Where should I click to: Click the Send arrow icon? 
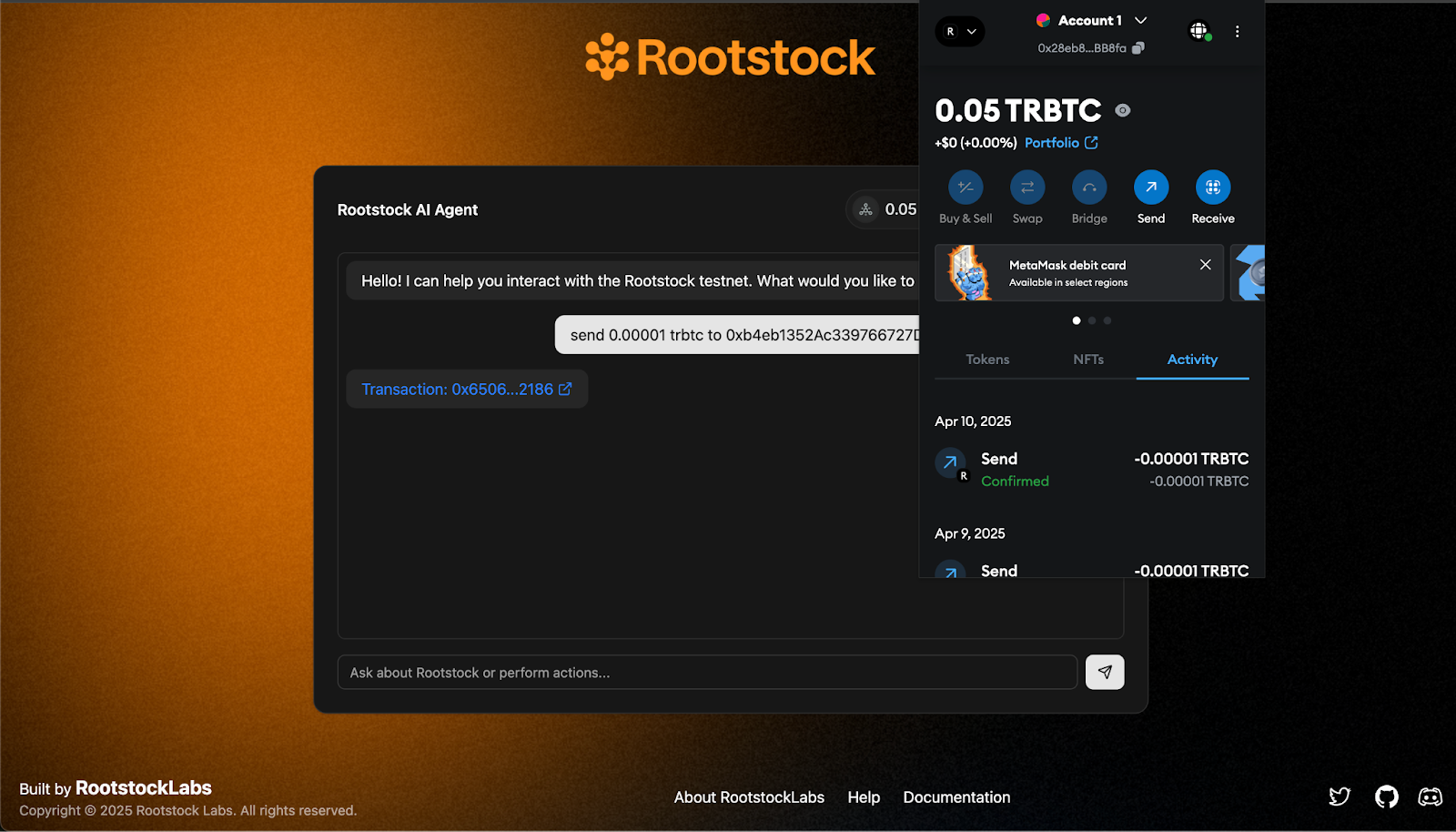(1150, 188)
